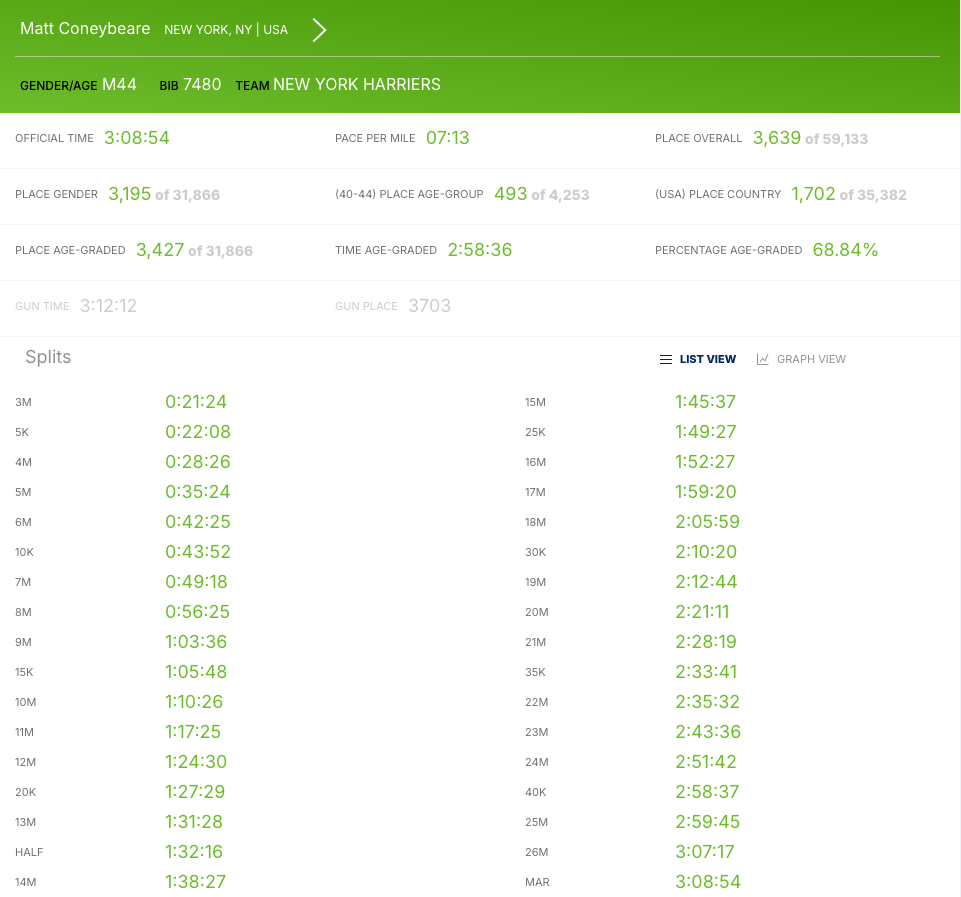Click the gun time 3:12:12

click(x=108, y=305)
